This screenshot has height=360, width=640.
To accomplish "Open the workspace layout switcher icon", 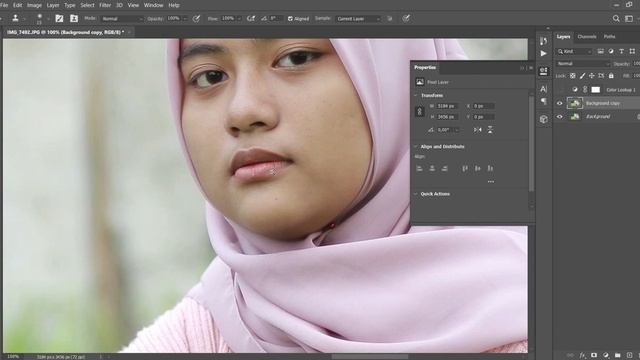I will pyautogui.click(x=629, y=19).
